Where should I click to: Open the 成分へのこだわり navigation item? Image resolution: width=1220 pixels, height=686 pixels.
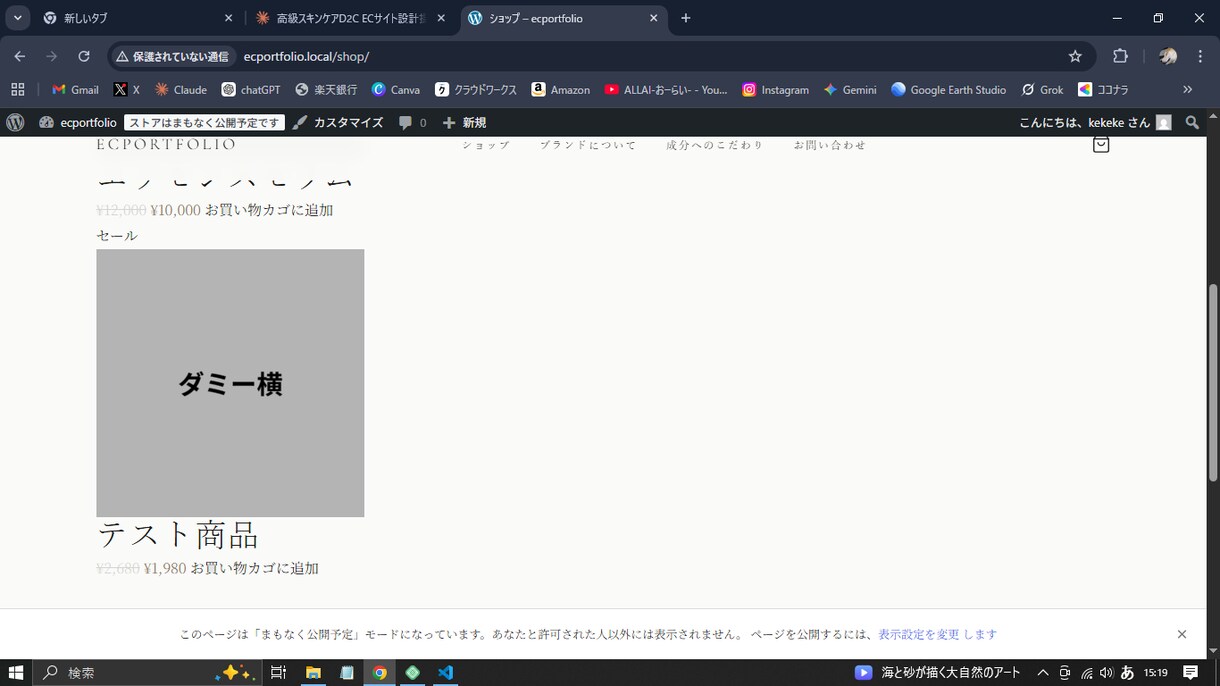[715, 145]
